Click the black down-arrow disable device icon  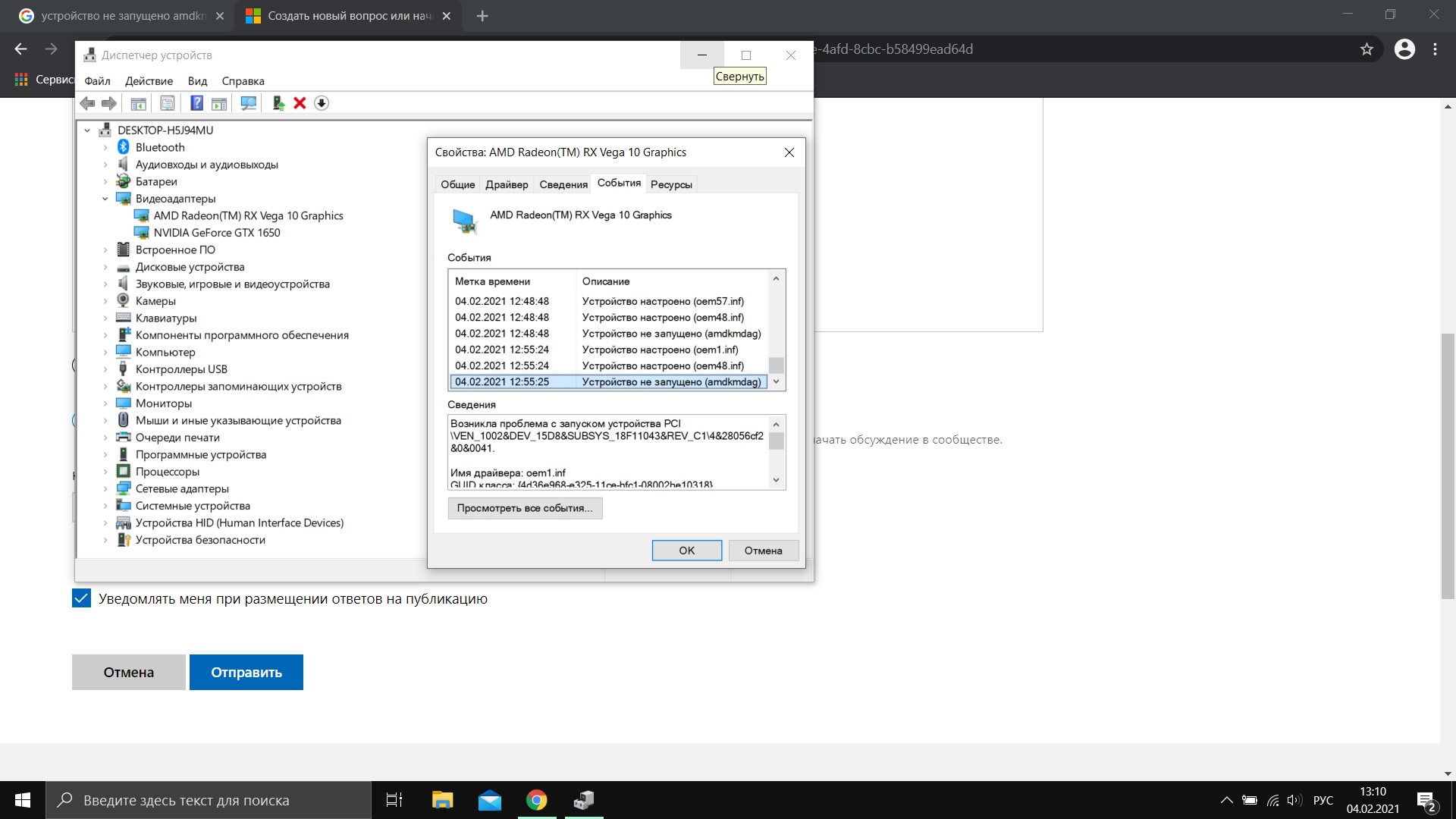click(322, 103)
